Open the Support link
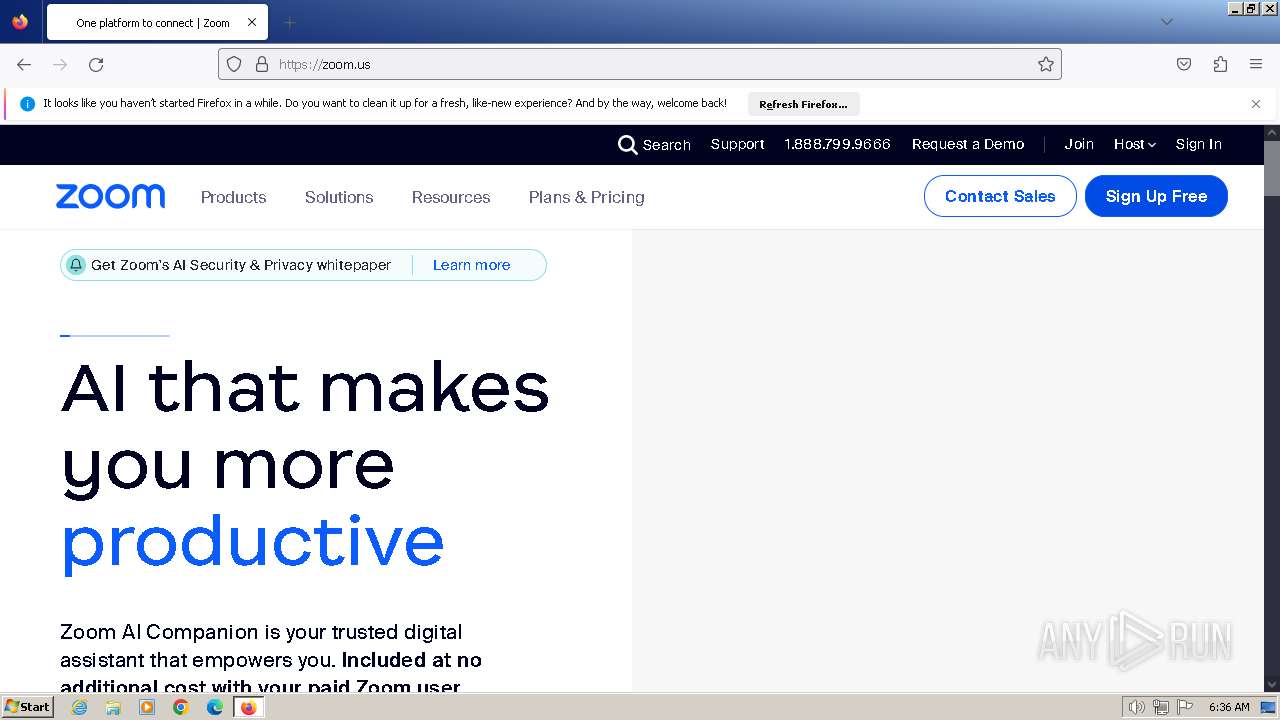The image size is (1280, 720). pos(737,144)
